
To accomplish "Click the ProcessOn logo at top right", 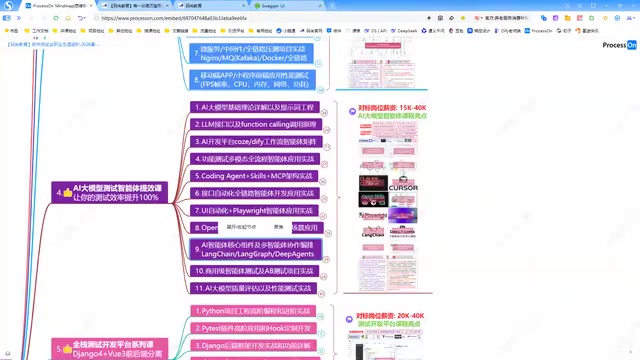I will coord(619,45).
